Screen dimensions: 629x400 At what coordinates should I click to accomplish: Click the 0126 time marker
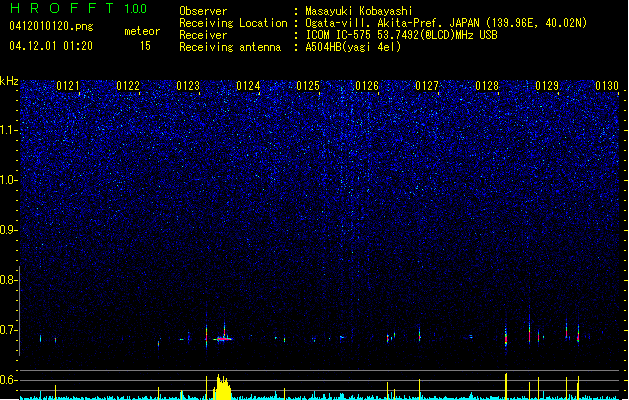[x=367, y=86]
